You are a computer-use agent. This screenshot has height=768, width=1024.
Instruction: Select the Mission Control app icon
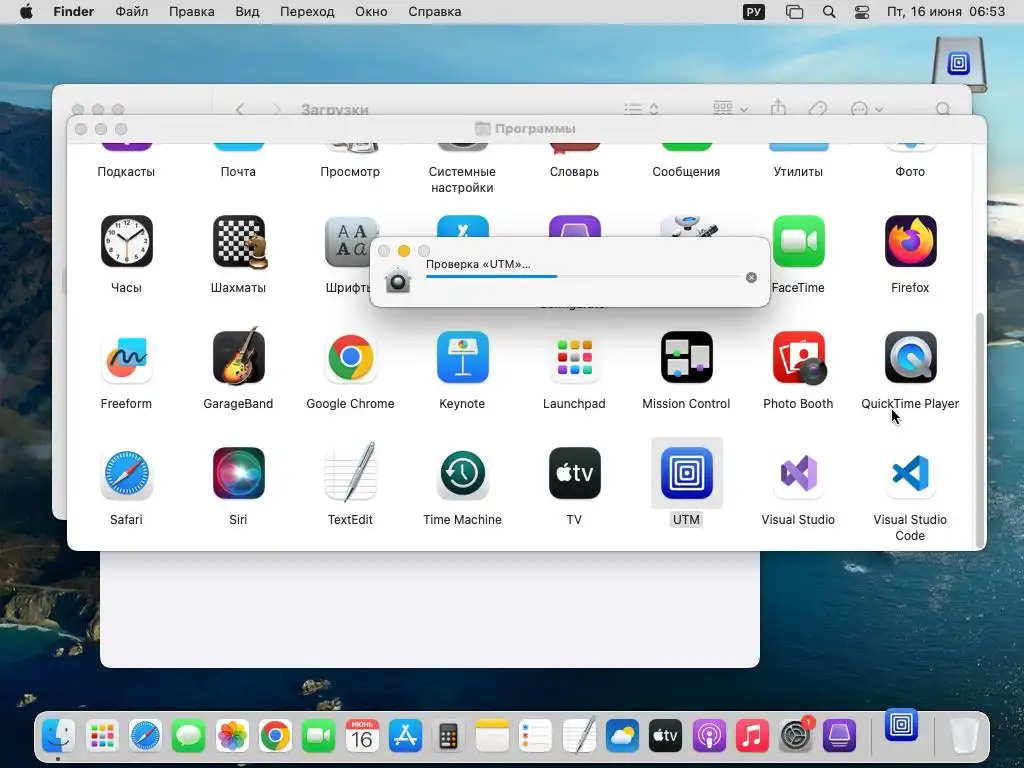686,357
